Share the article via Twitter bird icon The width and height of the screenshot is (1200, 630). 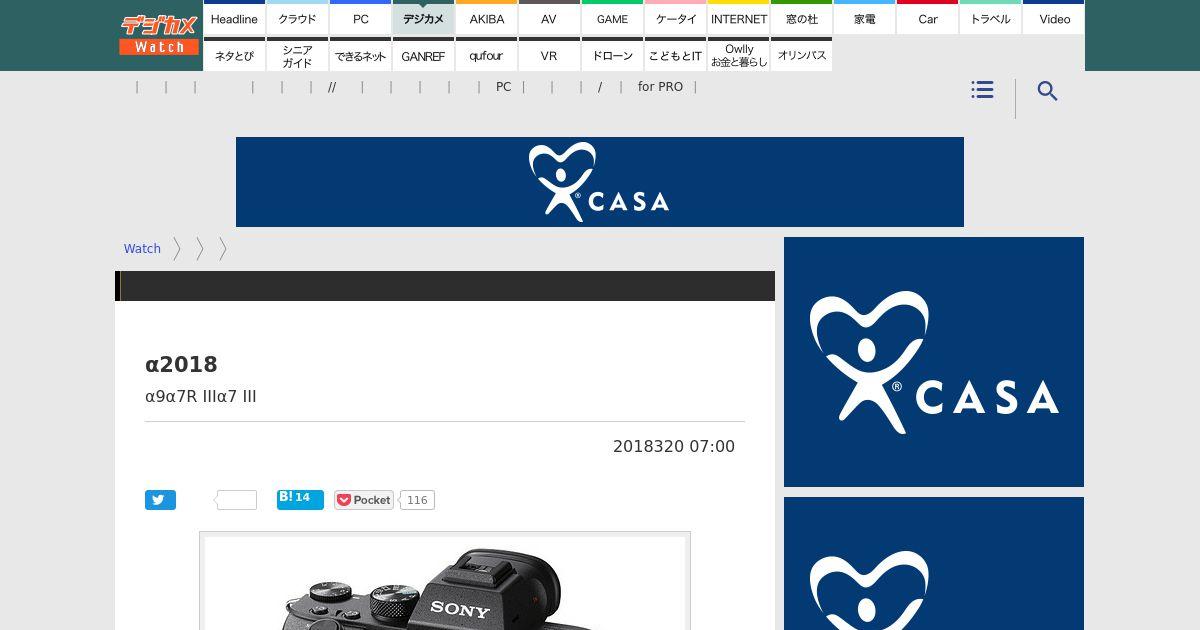click(x=160, y=500)
